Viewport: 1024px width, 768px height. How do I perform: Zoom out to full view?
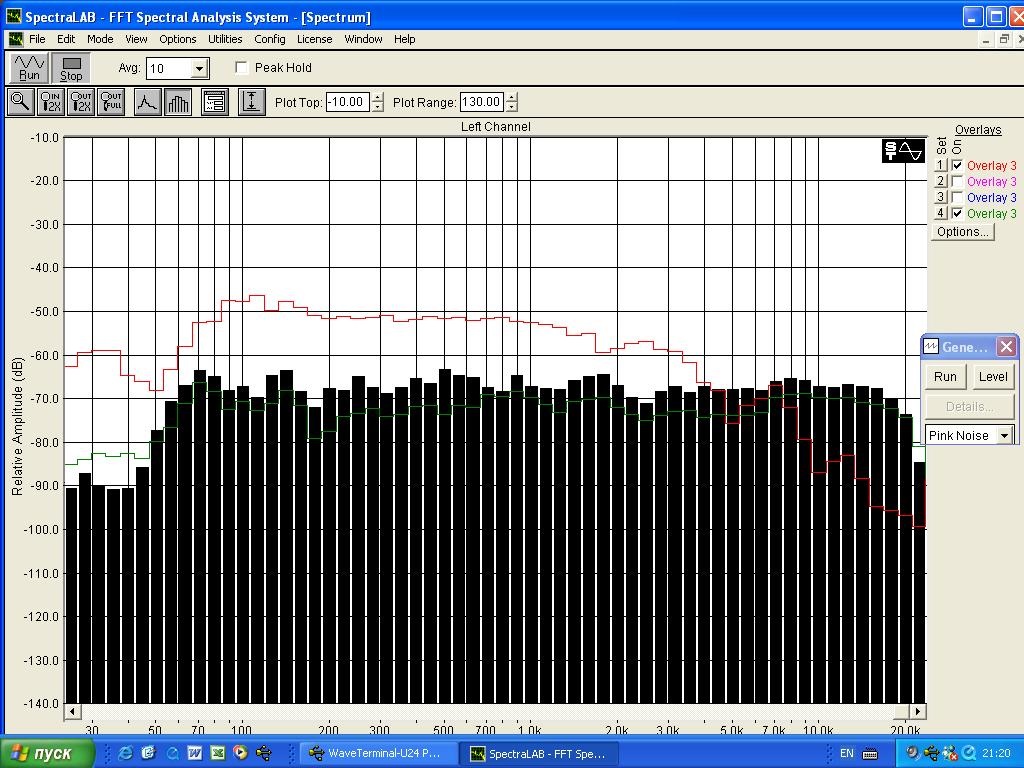[x=111, y=102]
